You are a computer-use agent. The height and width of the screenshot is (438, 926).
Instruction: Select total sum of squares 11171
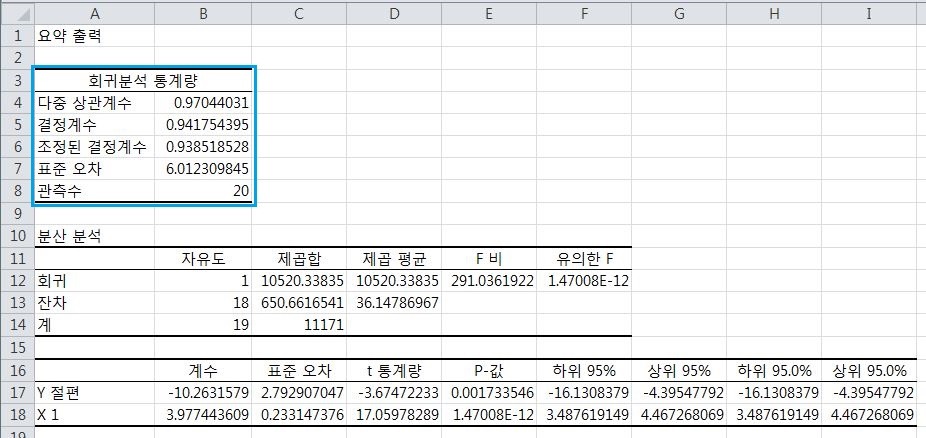[298, 325]
